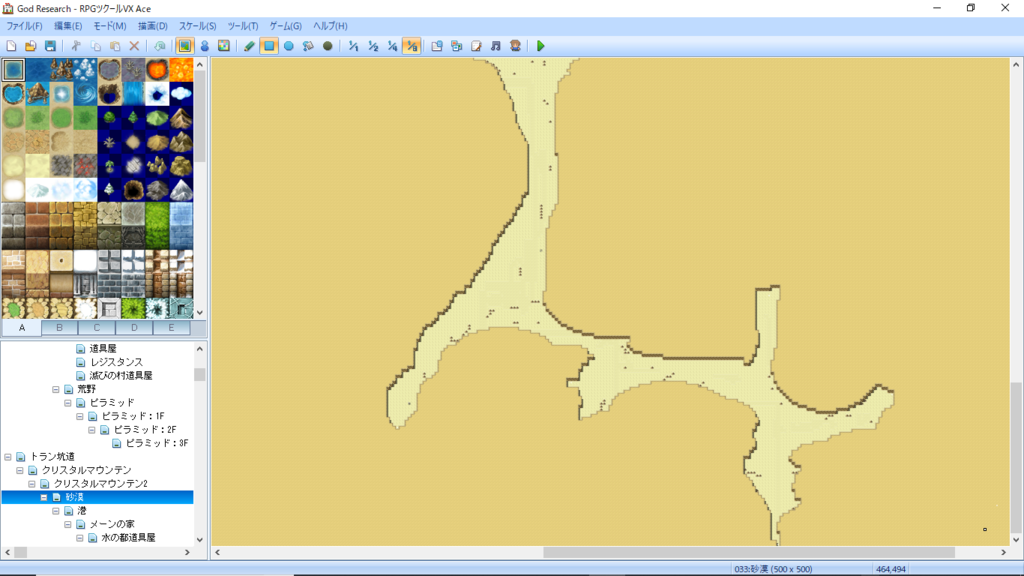
Task: Collapse the 砂漠 tree node
Action: point(44,498)
